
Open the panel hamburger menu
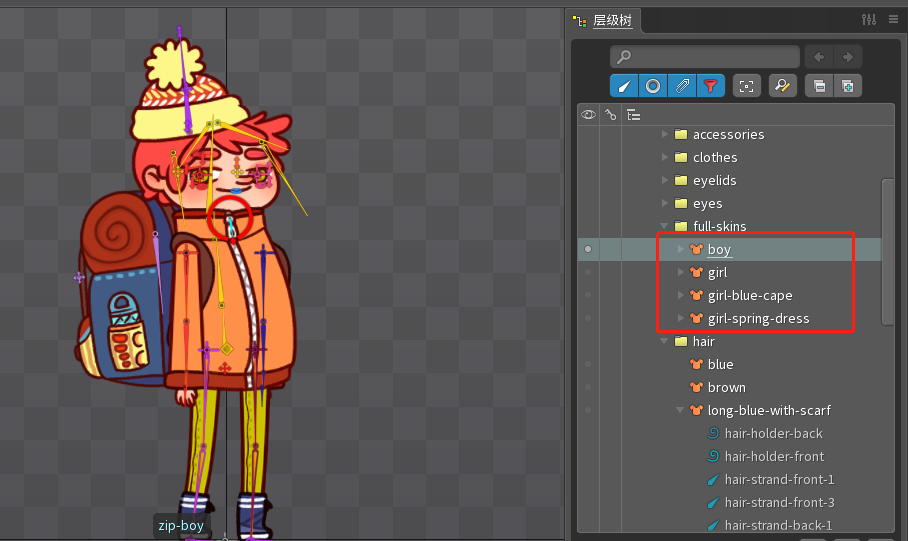891,20
